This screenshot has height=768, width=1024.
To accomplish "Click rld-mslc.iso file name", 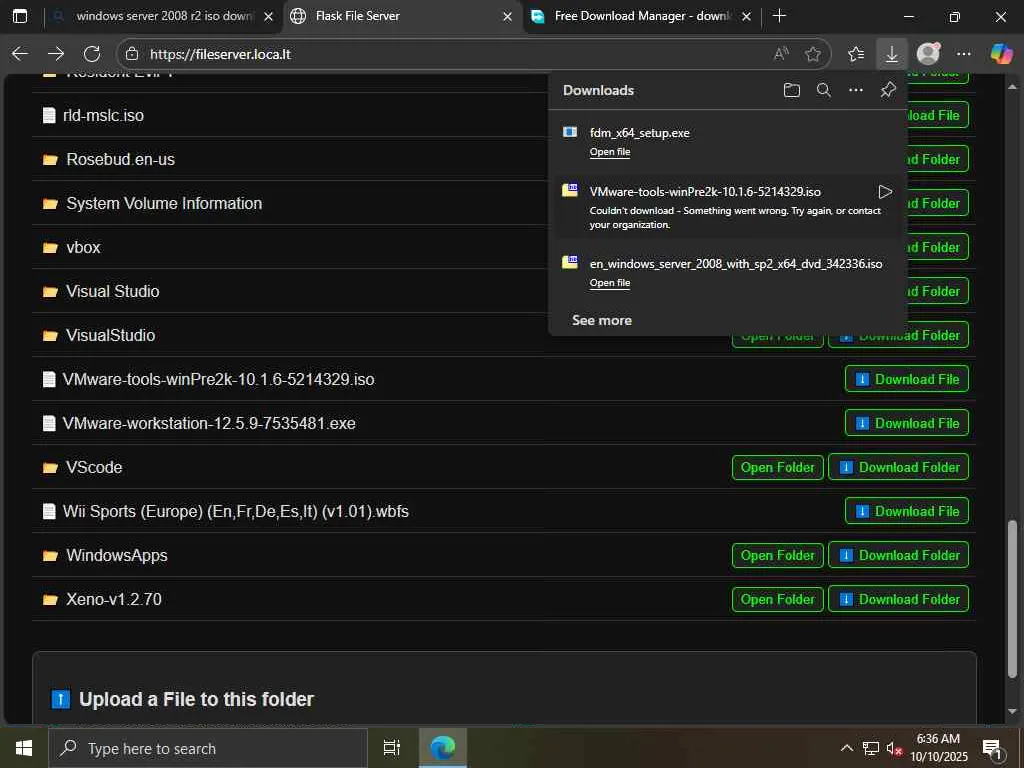I will pos(103,116).
